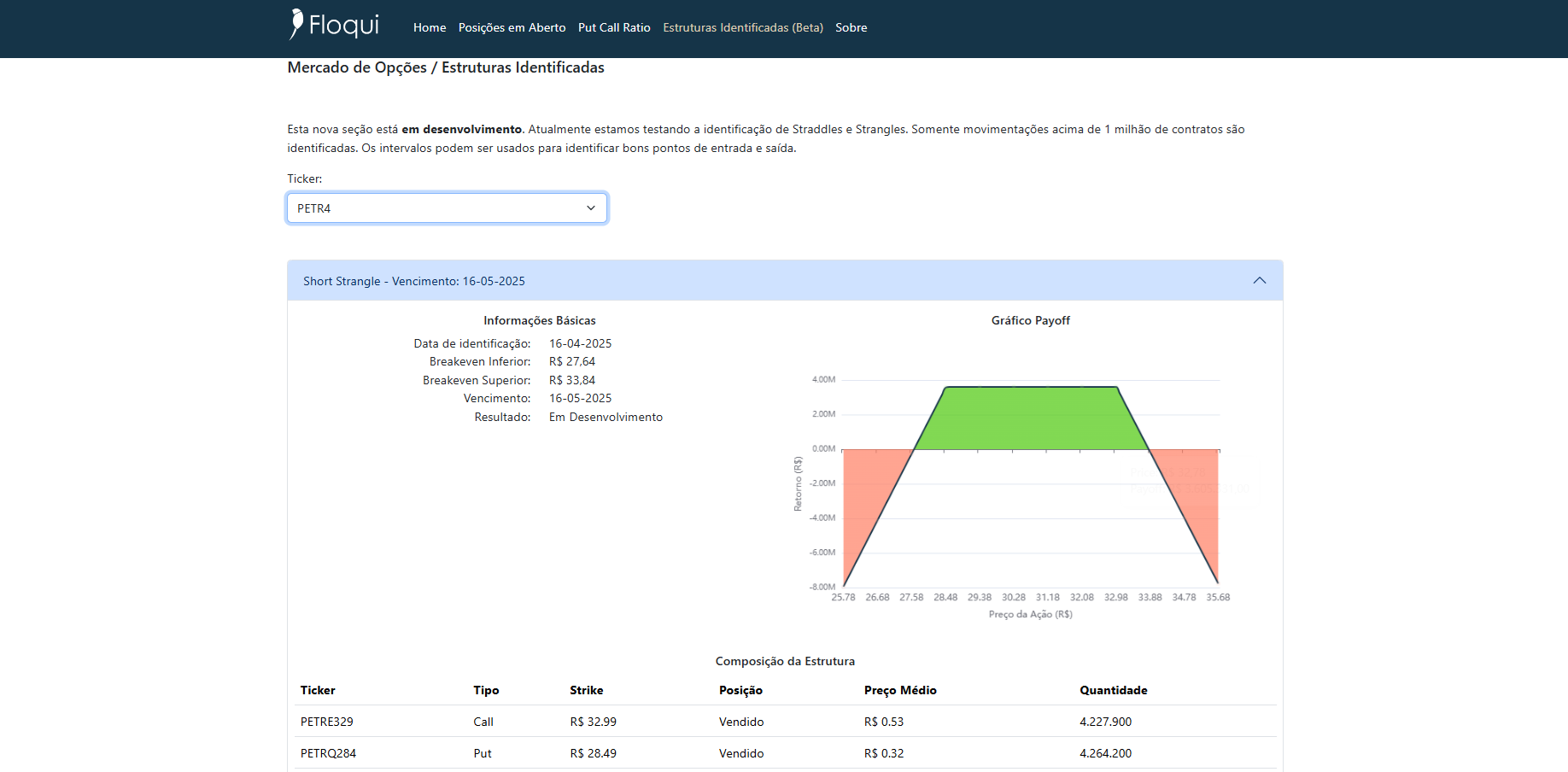The width and height of the screenshot is (1568, 772).
Task: Click Breakeven Superior value R$ 33,84
Action: coord(572,380)
